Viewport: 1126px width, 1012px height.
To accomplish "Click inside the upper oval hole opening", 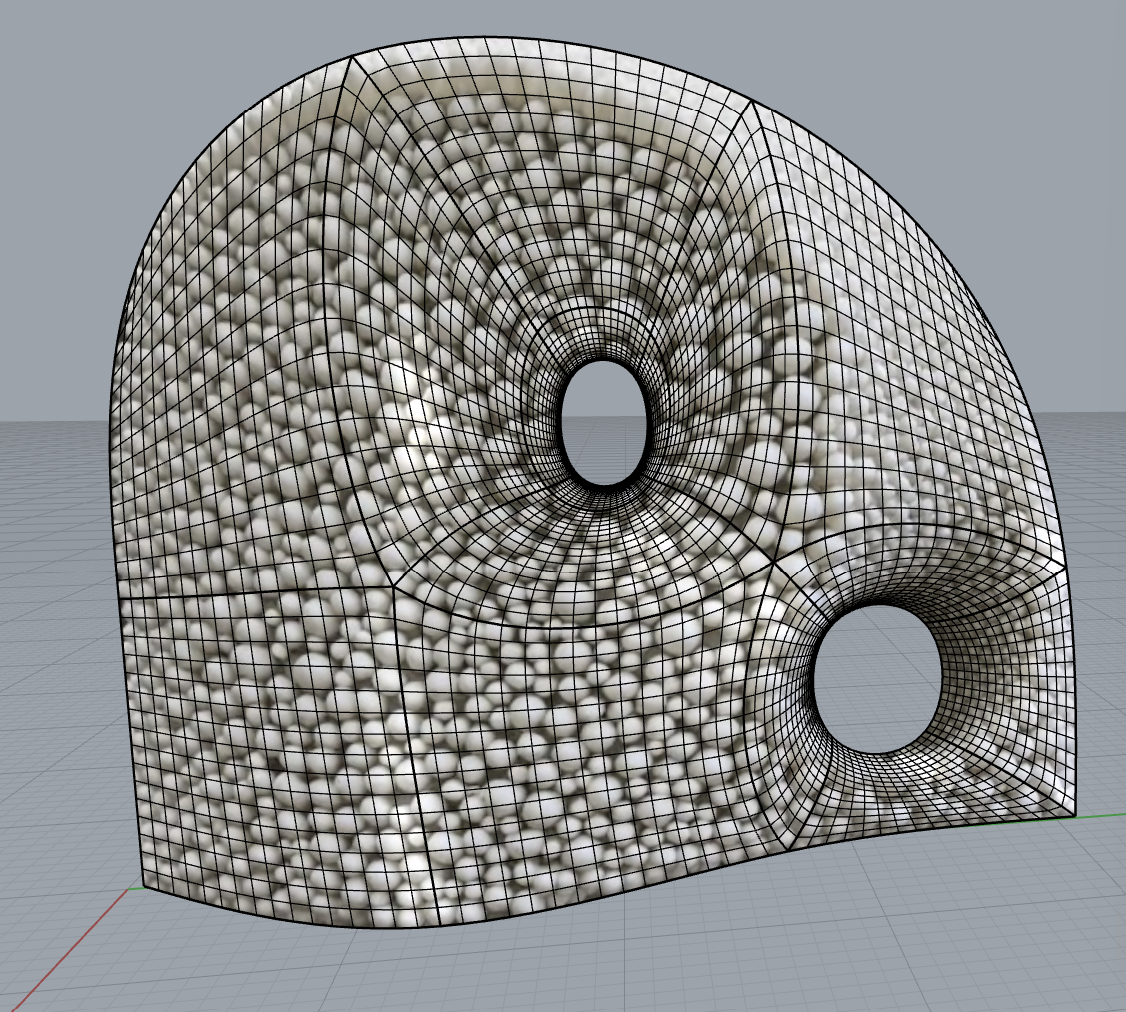I will tap(604, 422).
